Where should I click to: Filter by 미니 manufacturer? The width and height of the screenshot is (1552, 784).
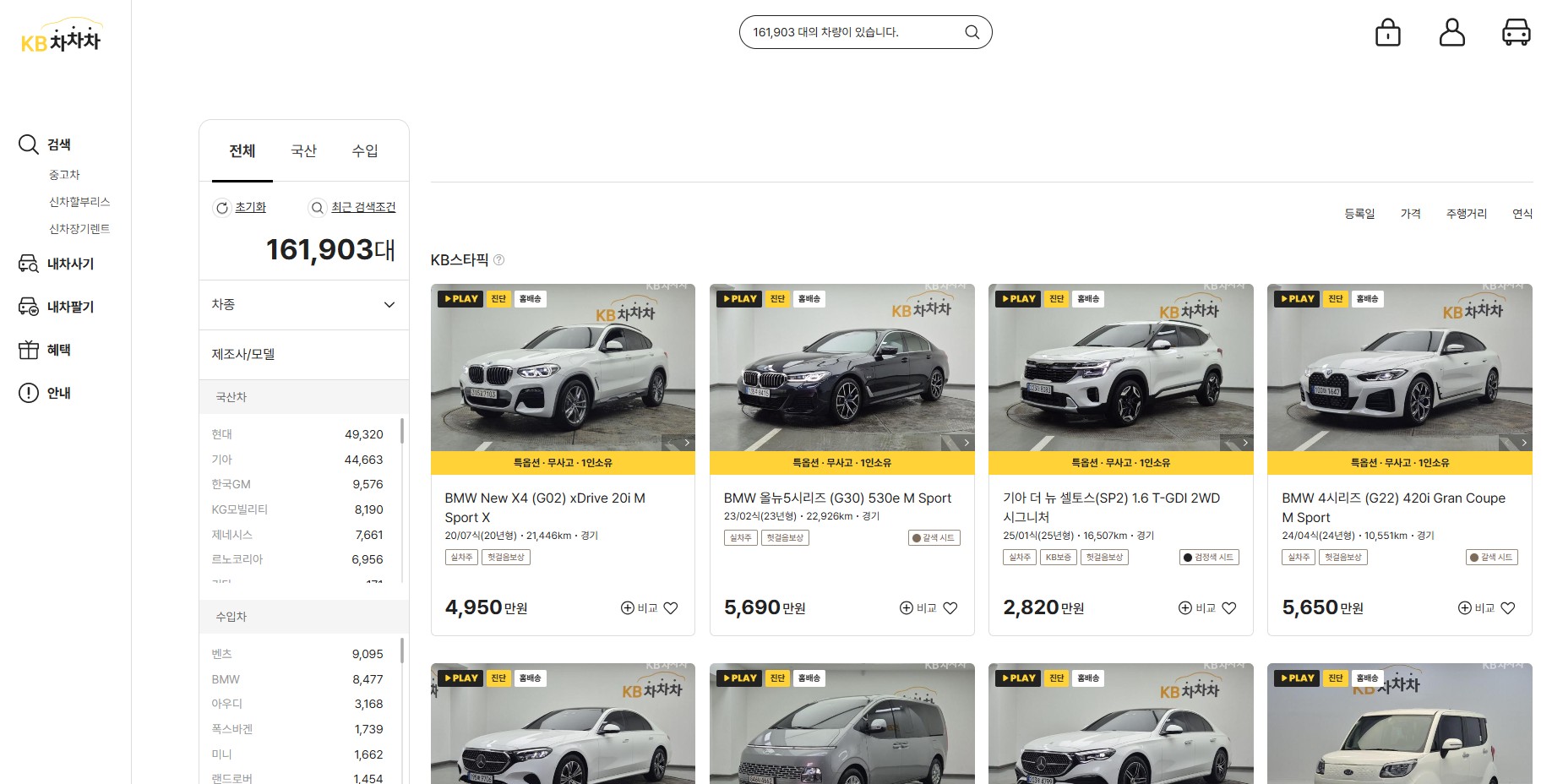[x=297, y=754]
